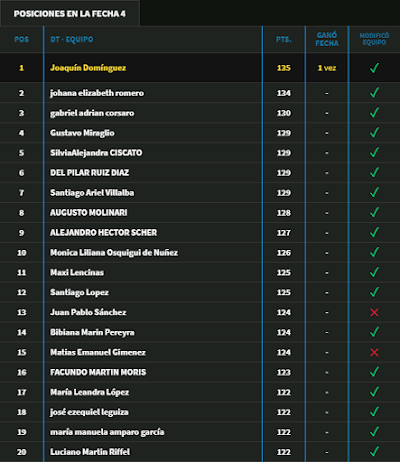Click the check icon for FACUNDO MARTIN MORIS
This screenshot has height=462, width=400.
point(374,372)
